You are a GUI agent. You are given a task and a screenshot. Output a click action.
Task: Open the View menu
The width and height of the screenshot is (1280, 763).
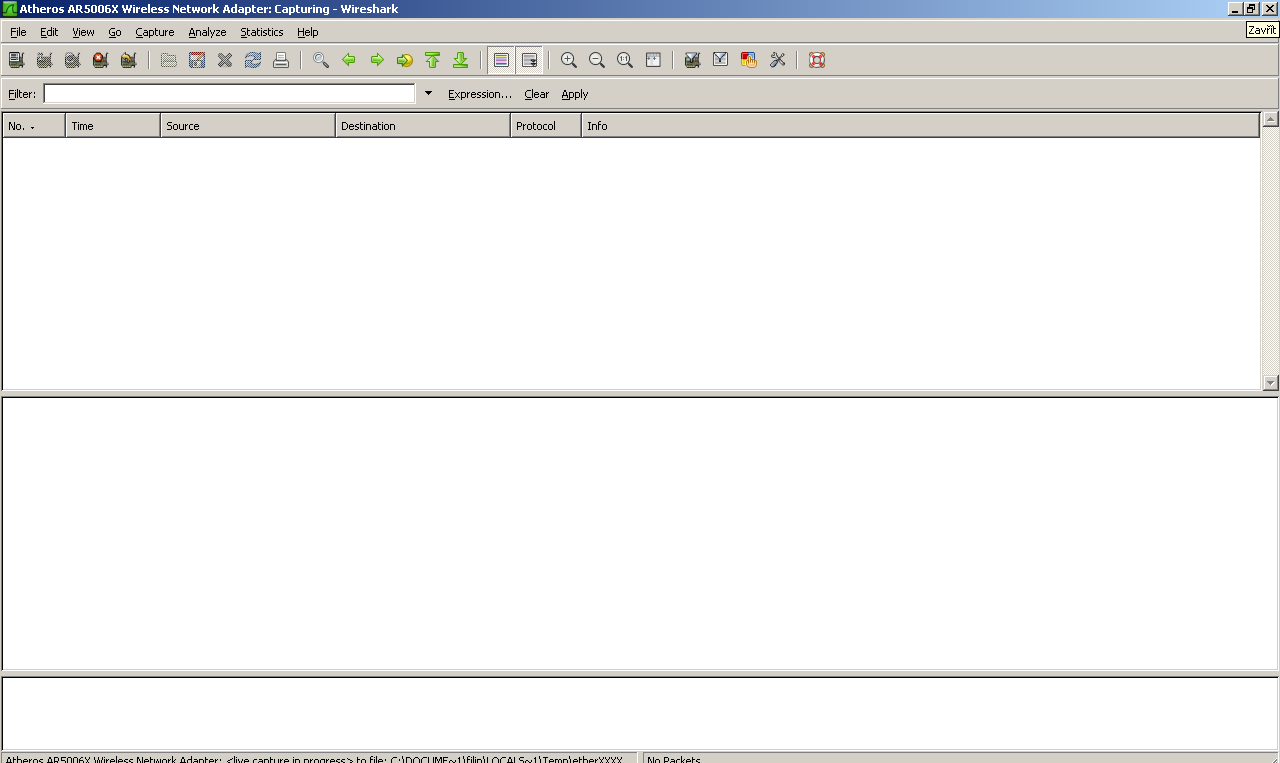coord(83,32)
